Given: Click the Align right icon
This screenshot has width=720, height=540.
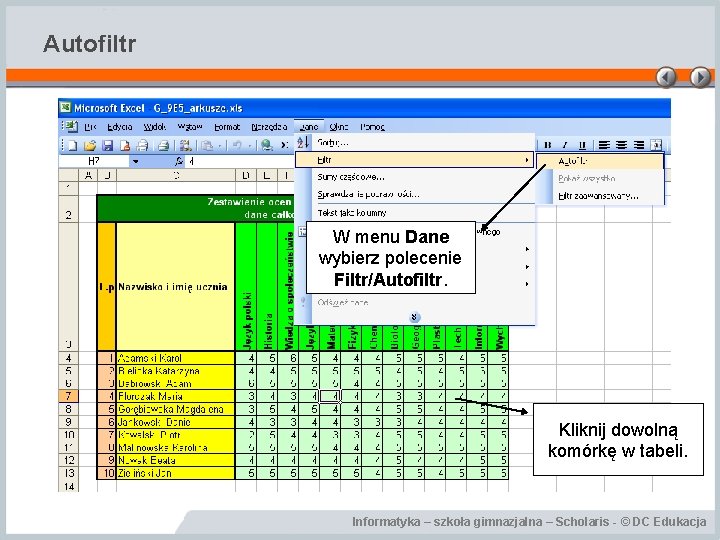Looking at the screenshot, I should click(x=639, y=145).
